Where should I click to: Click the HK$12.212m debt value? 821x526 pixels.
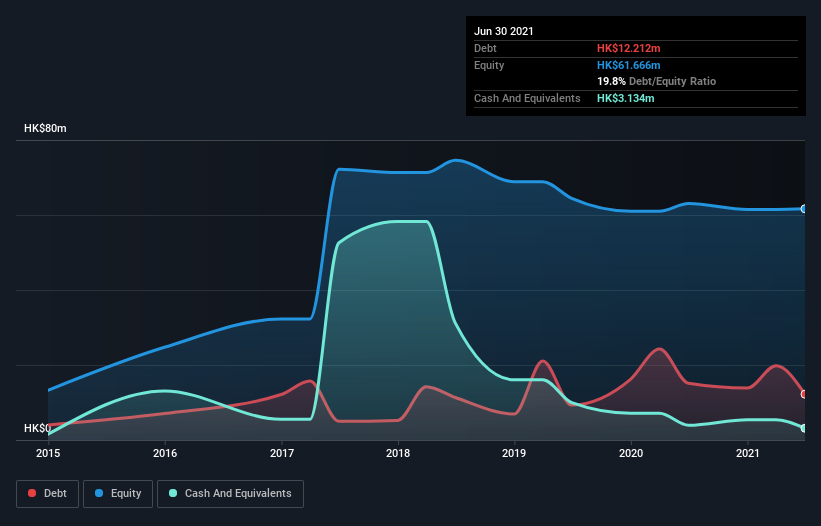click(628, 48)
